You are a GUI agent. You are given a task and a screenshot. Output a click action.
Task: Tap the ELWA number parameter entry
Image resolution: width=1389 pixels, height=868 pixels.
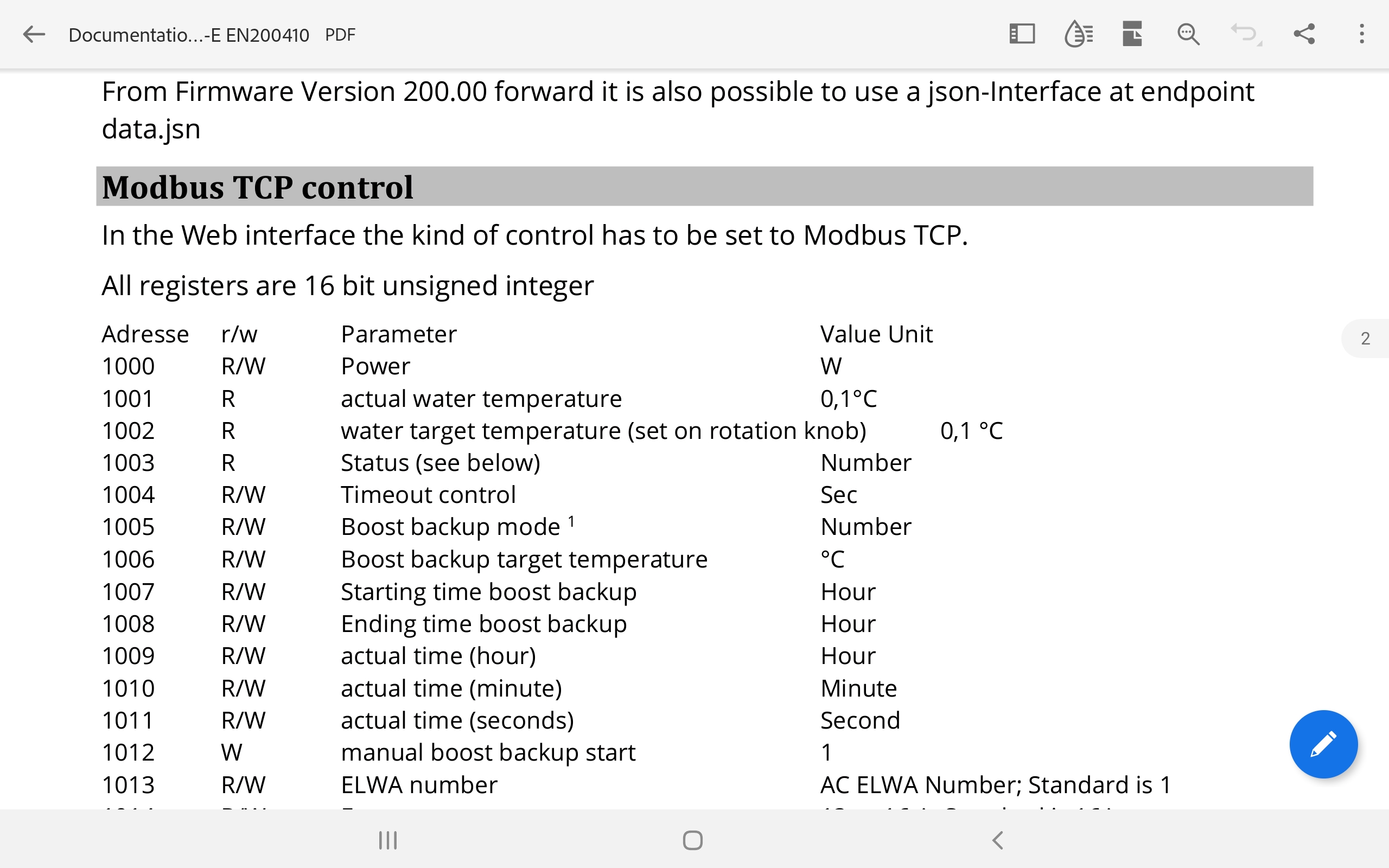(419, 785)
